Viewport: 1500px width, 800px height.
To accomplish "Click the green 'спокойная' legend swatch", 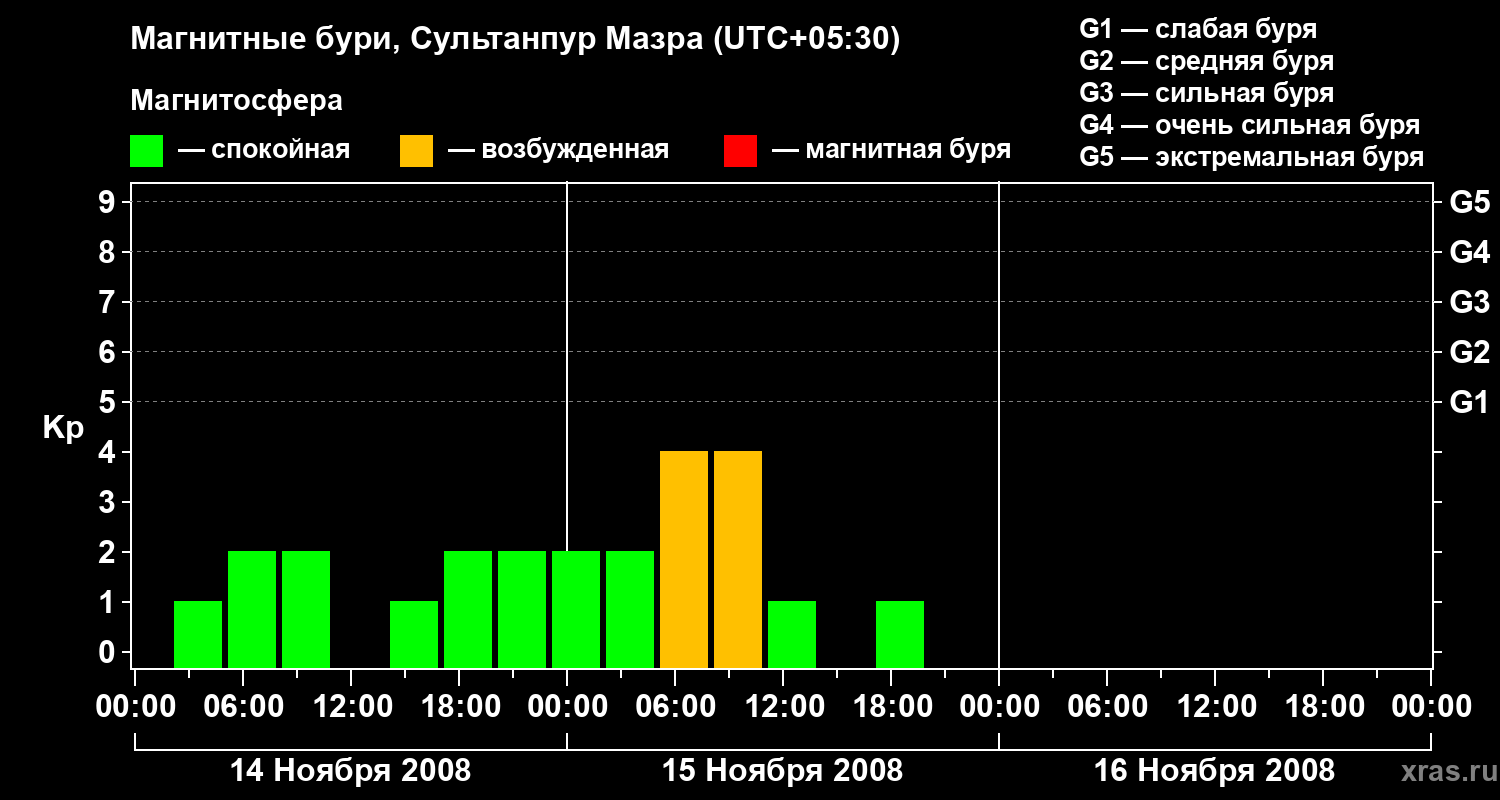I will [x=147, y=151].
